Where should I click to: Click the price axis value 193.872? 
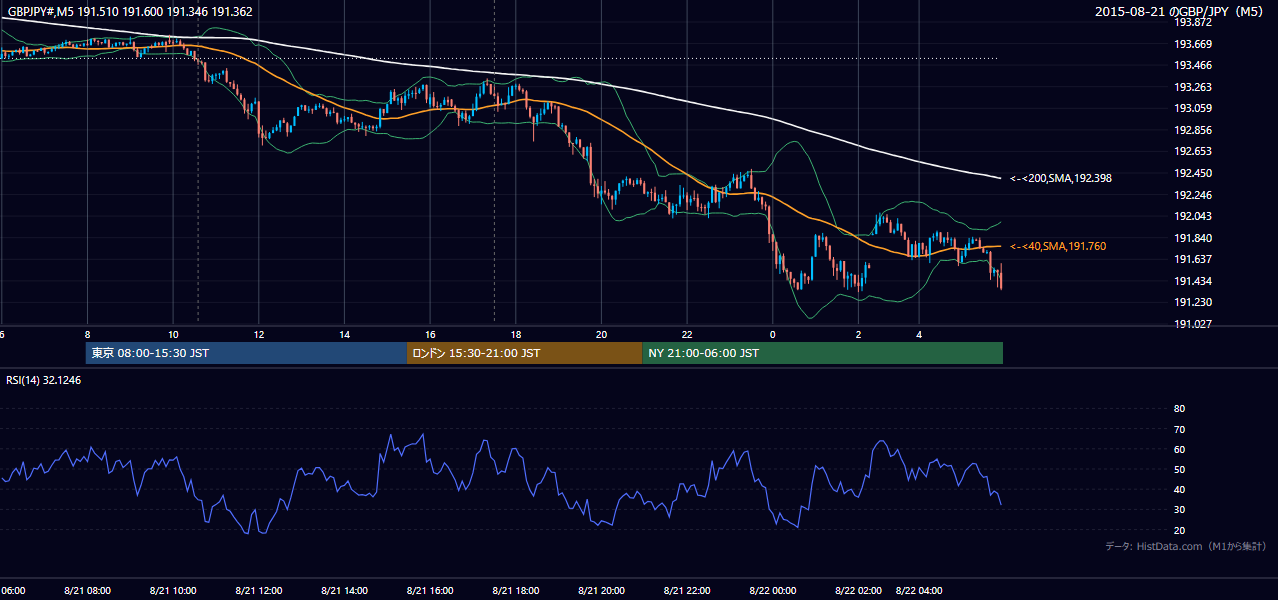[1194, 22]
